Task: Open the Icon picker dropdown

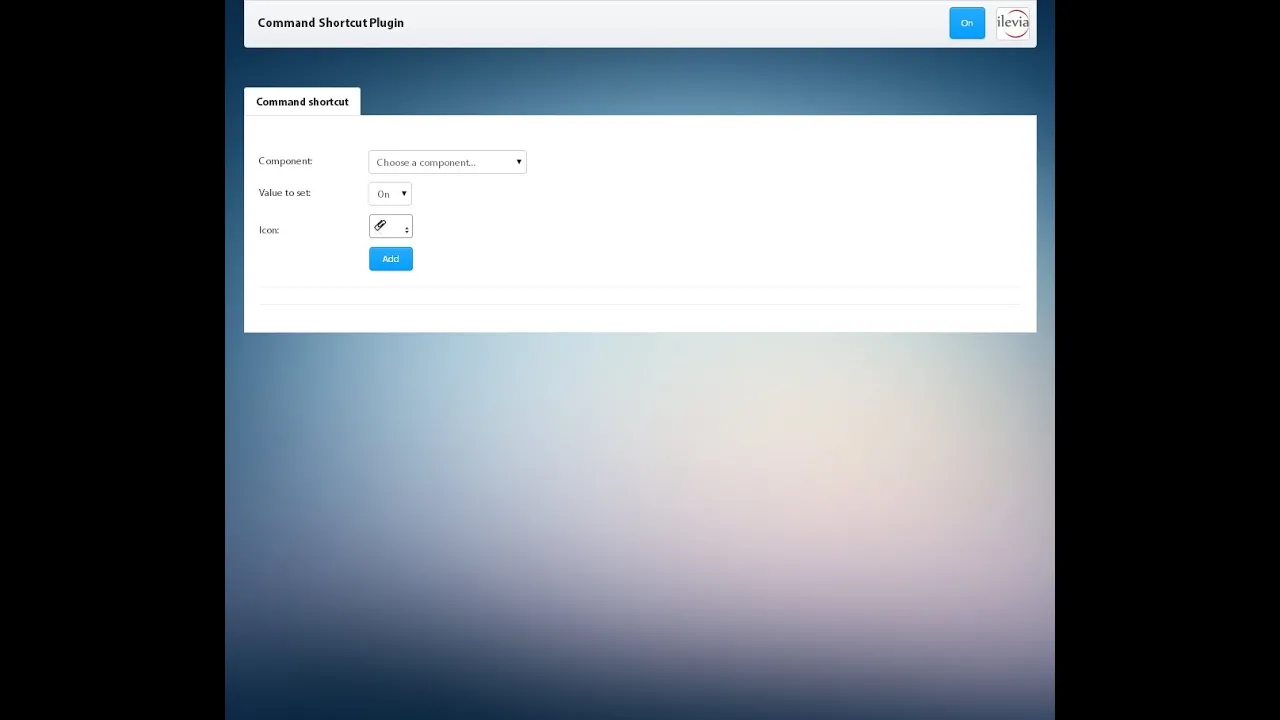Action: pyautogui.click(x=390, y=227)
